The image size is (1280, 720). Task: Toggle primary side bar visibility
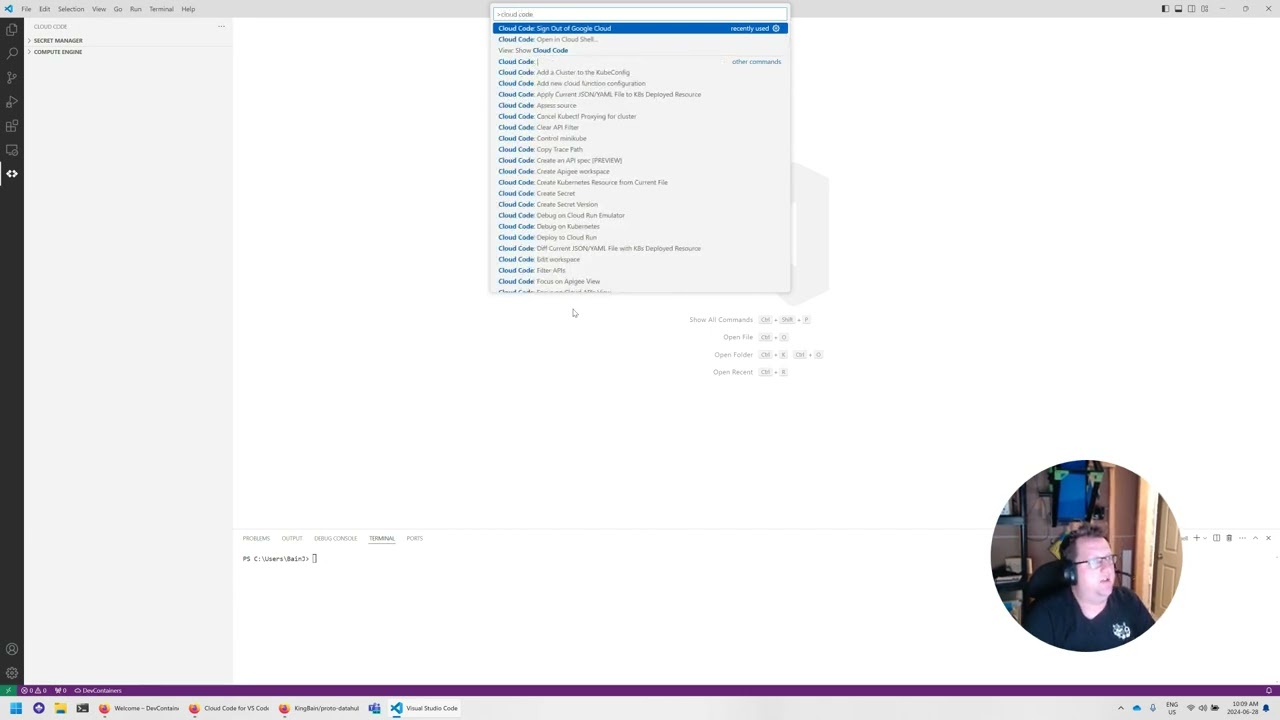pos(1165,9)
